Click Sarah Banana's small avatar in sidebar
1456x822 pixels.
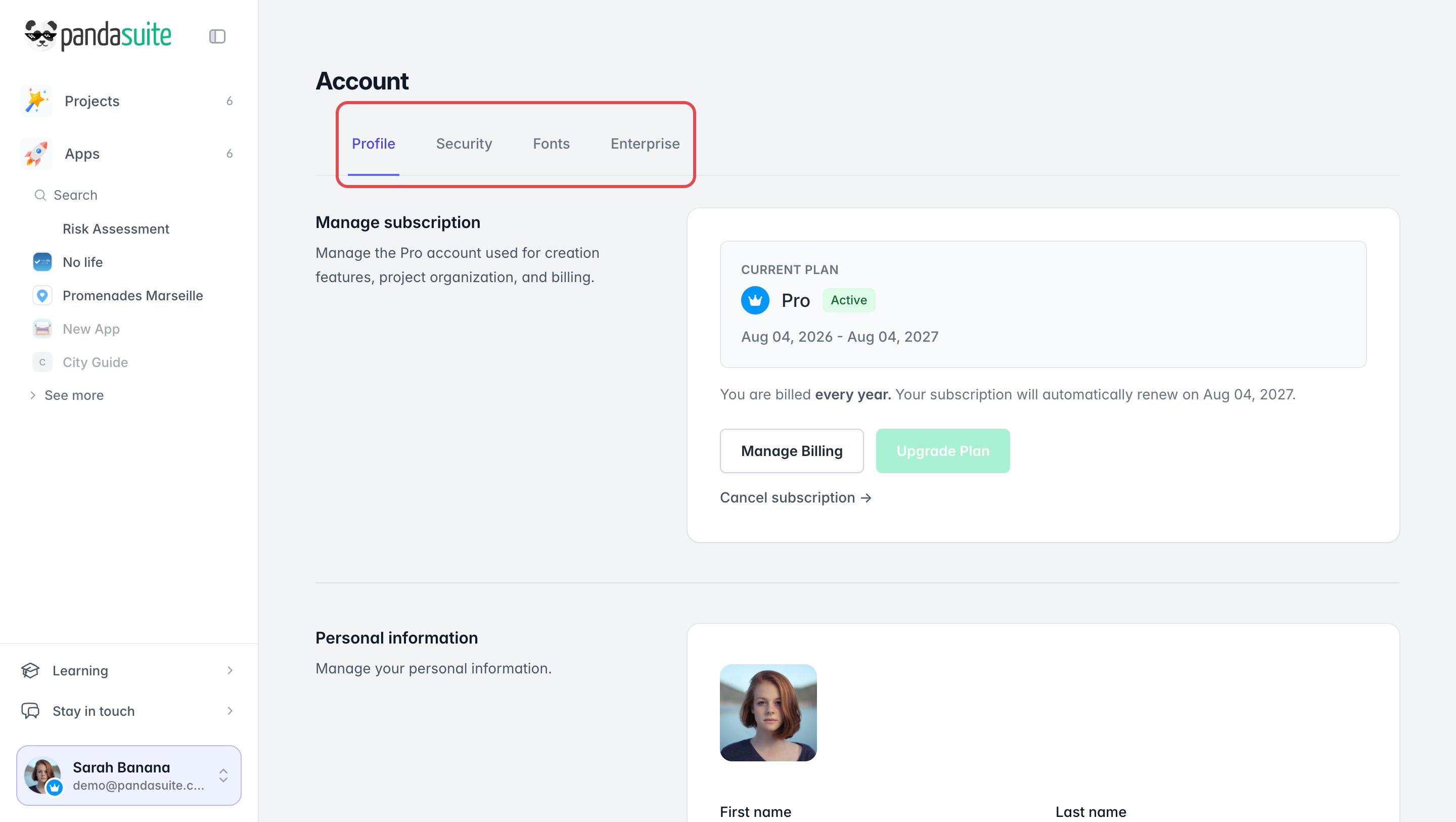pyautogui.click(x=43, y=775)
